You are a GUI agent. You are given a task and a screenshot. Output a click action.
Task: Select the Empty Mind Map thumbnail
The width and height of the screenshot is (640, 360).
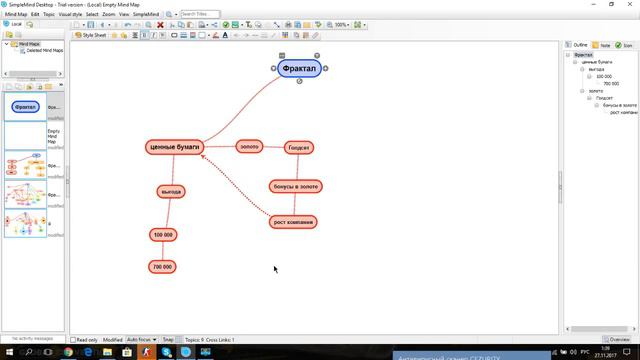pos(25,136)
